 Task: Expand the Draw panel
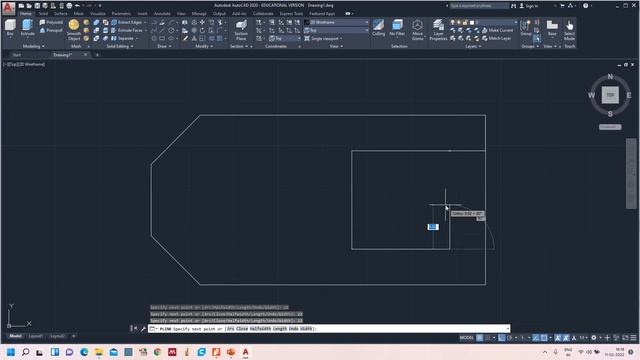coord(164,46)
